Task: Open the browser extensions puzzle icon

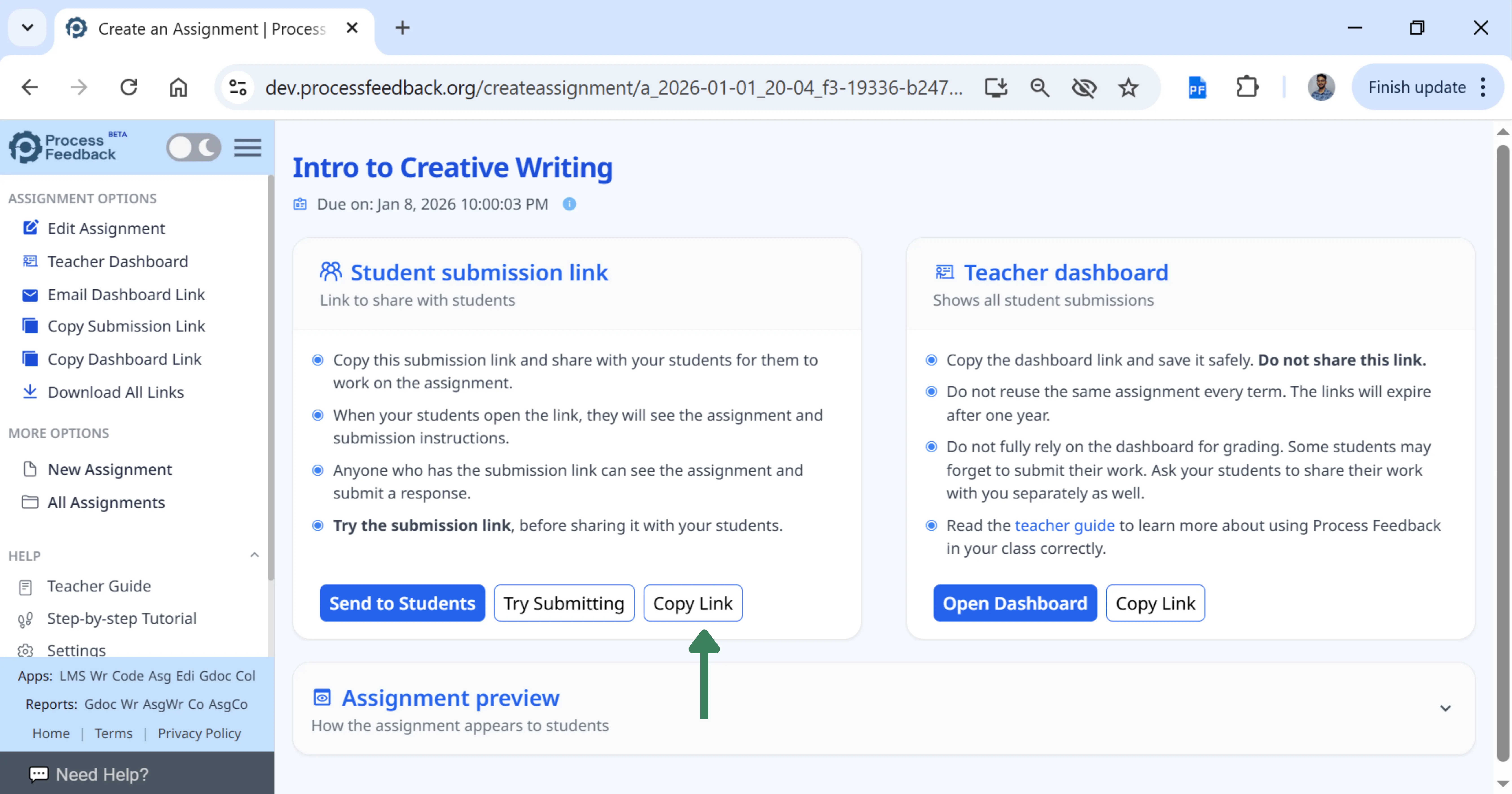Action: point(1247,88)
